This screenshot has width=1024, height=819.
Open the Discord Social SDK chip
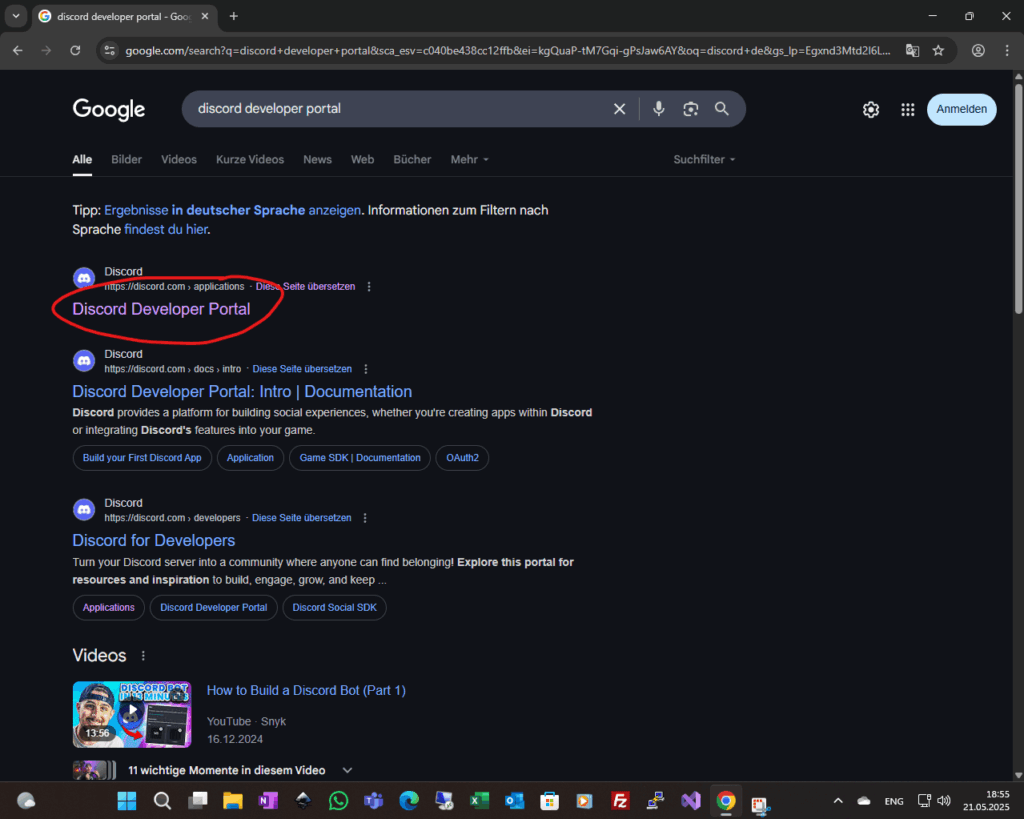point(334,607)
